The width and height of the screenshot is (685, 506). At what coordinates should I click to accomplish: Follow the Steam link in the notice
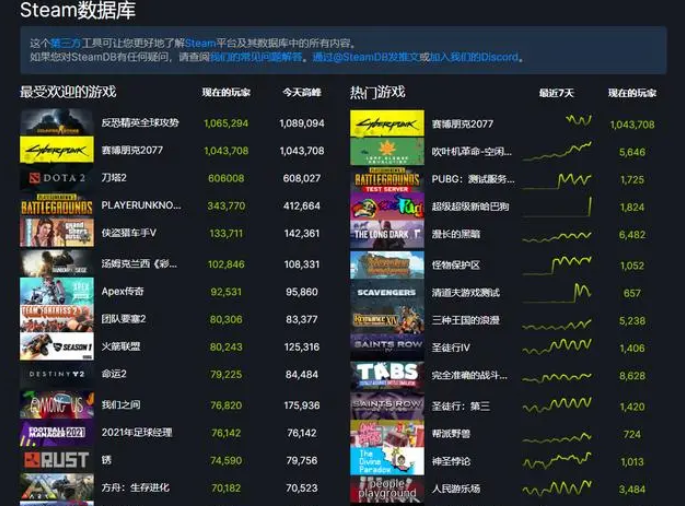point(200,43)
